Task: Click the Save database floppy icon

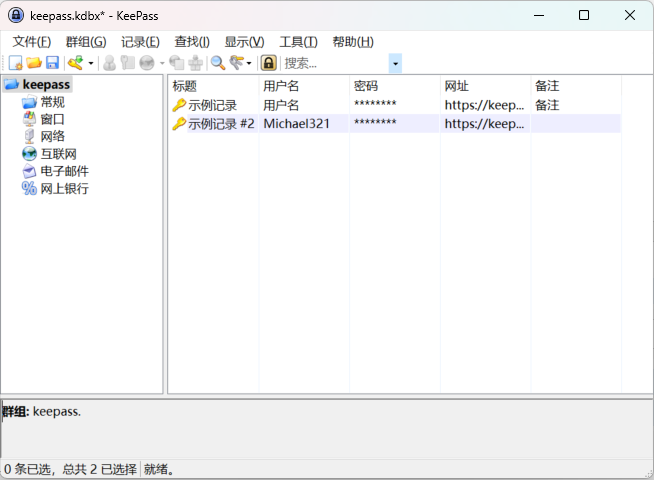Action: (x=53, y=63)
